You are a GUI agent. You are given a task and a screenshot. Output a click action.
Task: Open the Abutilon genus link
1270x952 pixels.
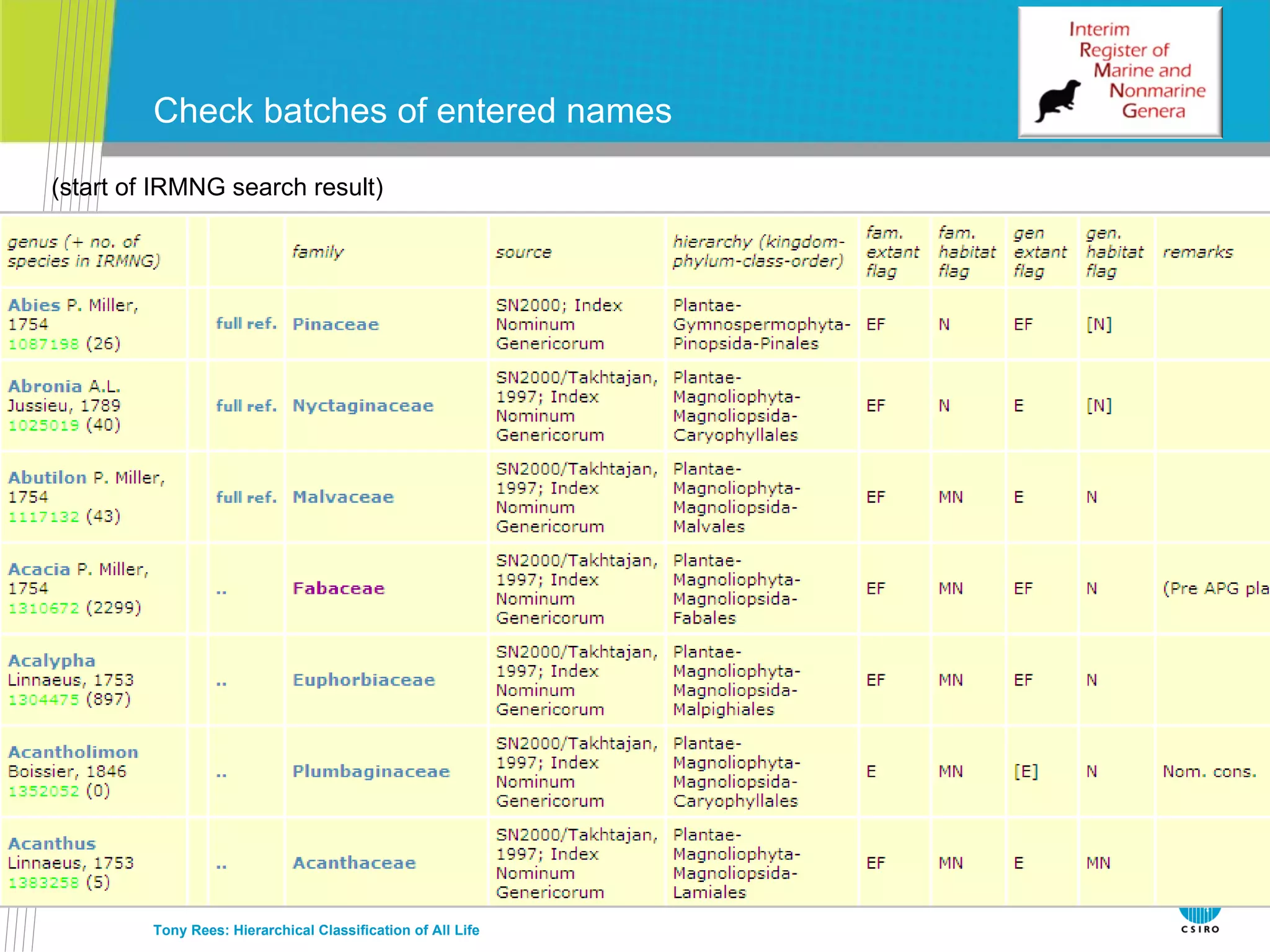pos(47,477)
